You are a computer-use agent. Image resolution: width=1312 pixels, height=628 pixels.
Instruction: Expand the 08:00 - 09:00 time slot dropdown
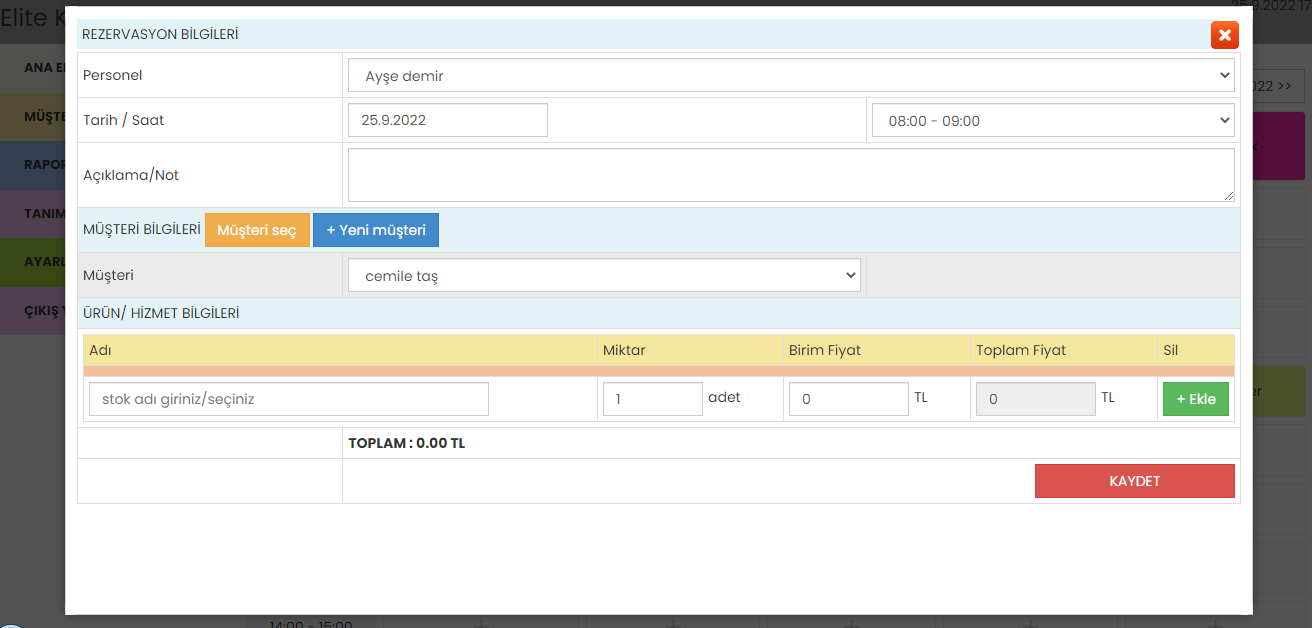pyautogui.click(x=1052, y=120)
